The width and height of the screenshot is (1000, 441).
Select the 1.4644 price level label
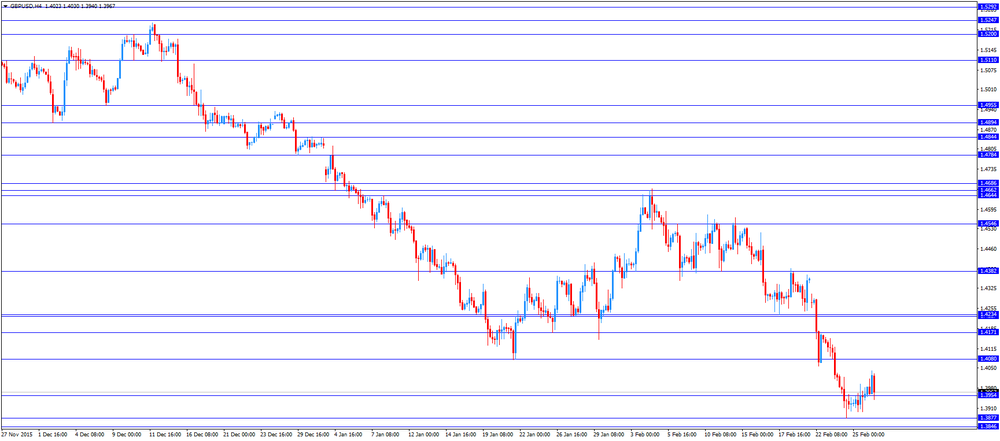(988, 195)
